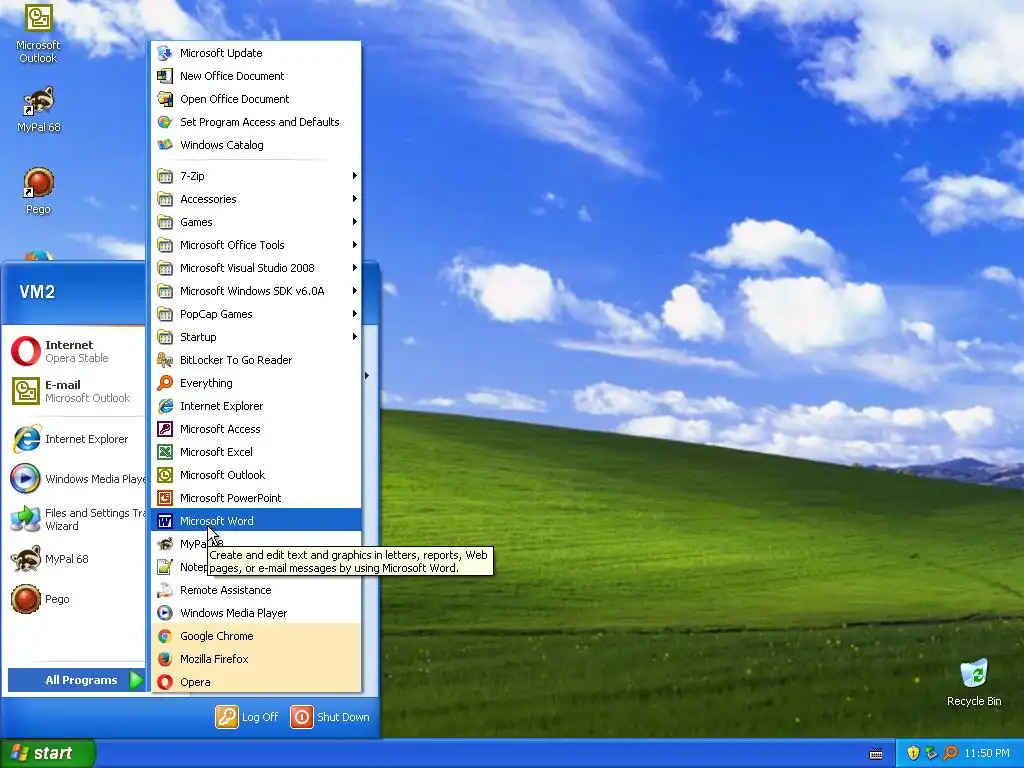This screenshot has height=768, width=1024.
Task: Click the Everything search icon in programs list
Action: click(165, 383)
